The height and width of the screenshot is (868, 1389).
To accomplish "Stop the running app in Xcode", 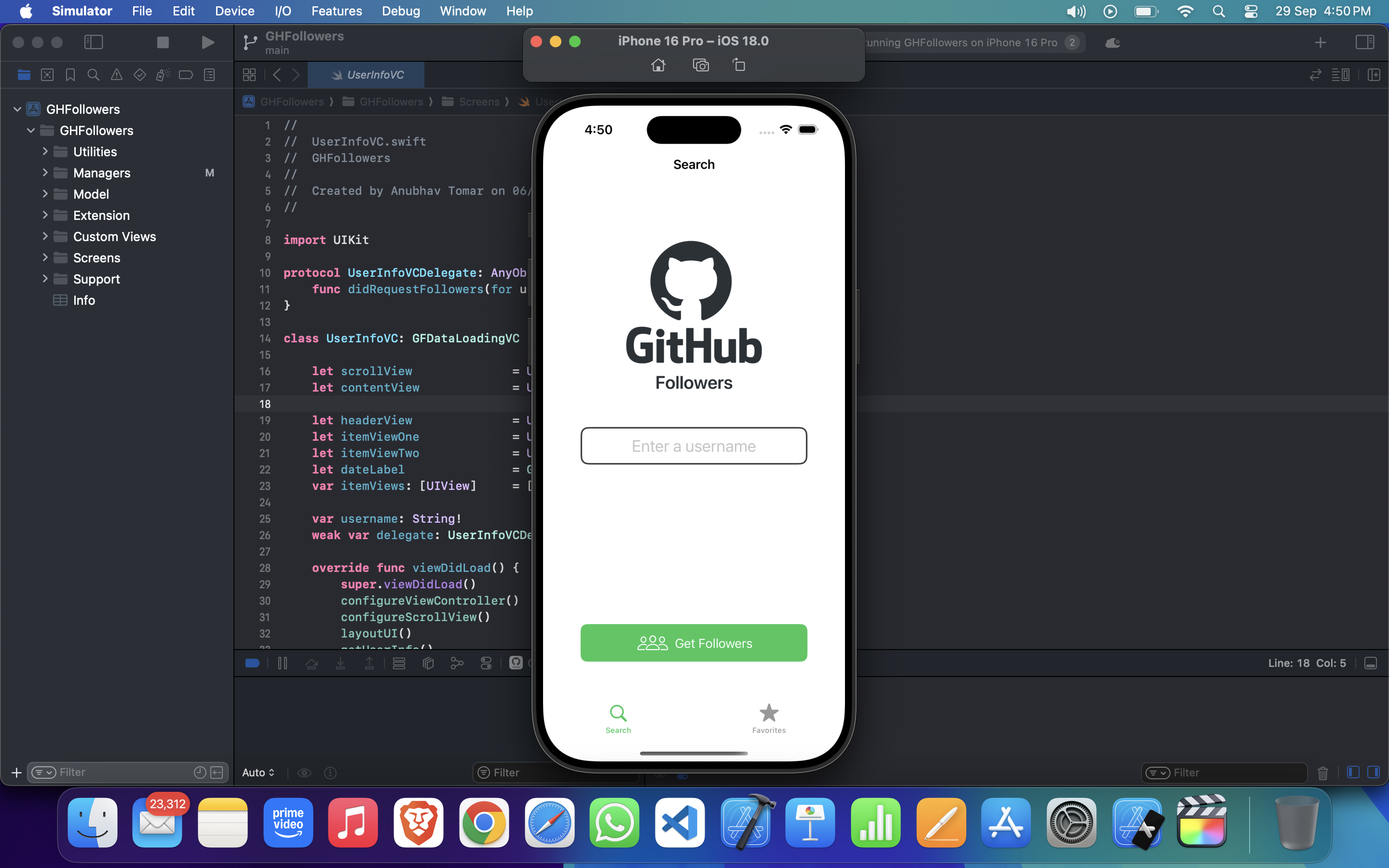I will pyautogui.click(x=163, y=42).
